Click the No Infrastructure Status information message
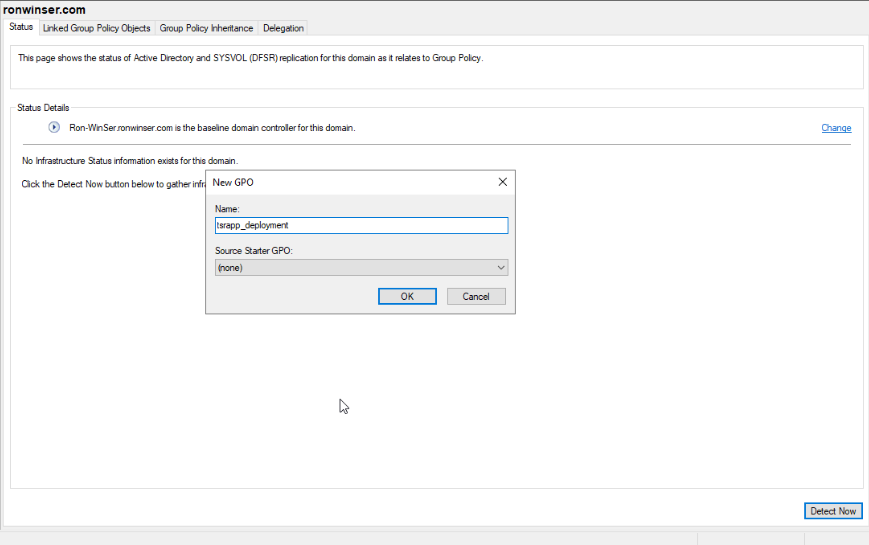The image size is (869, 545). [129, 161]
